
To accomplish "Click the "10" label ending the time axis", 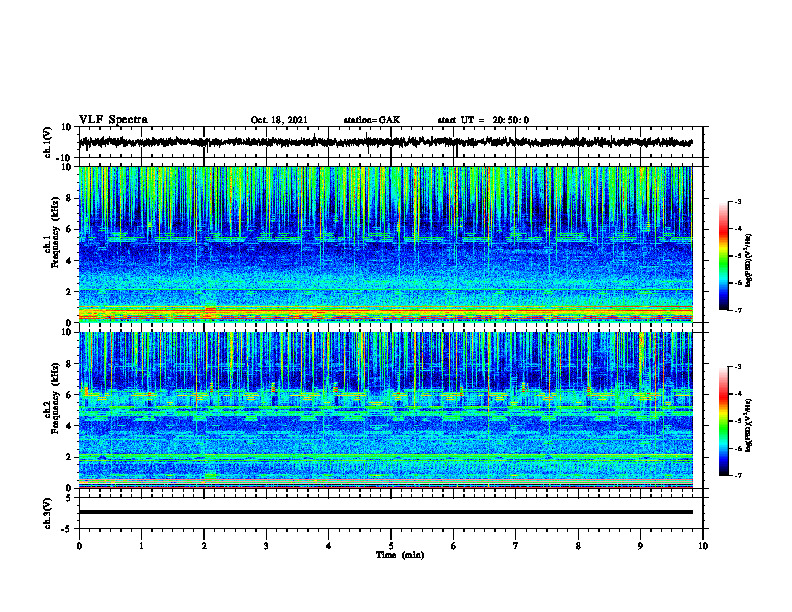I will click(x=703, y=546).
